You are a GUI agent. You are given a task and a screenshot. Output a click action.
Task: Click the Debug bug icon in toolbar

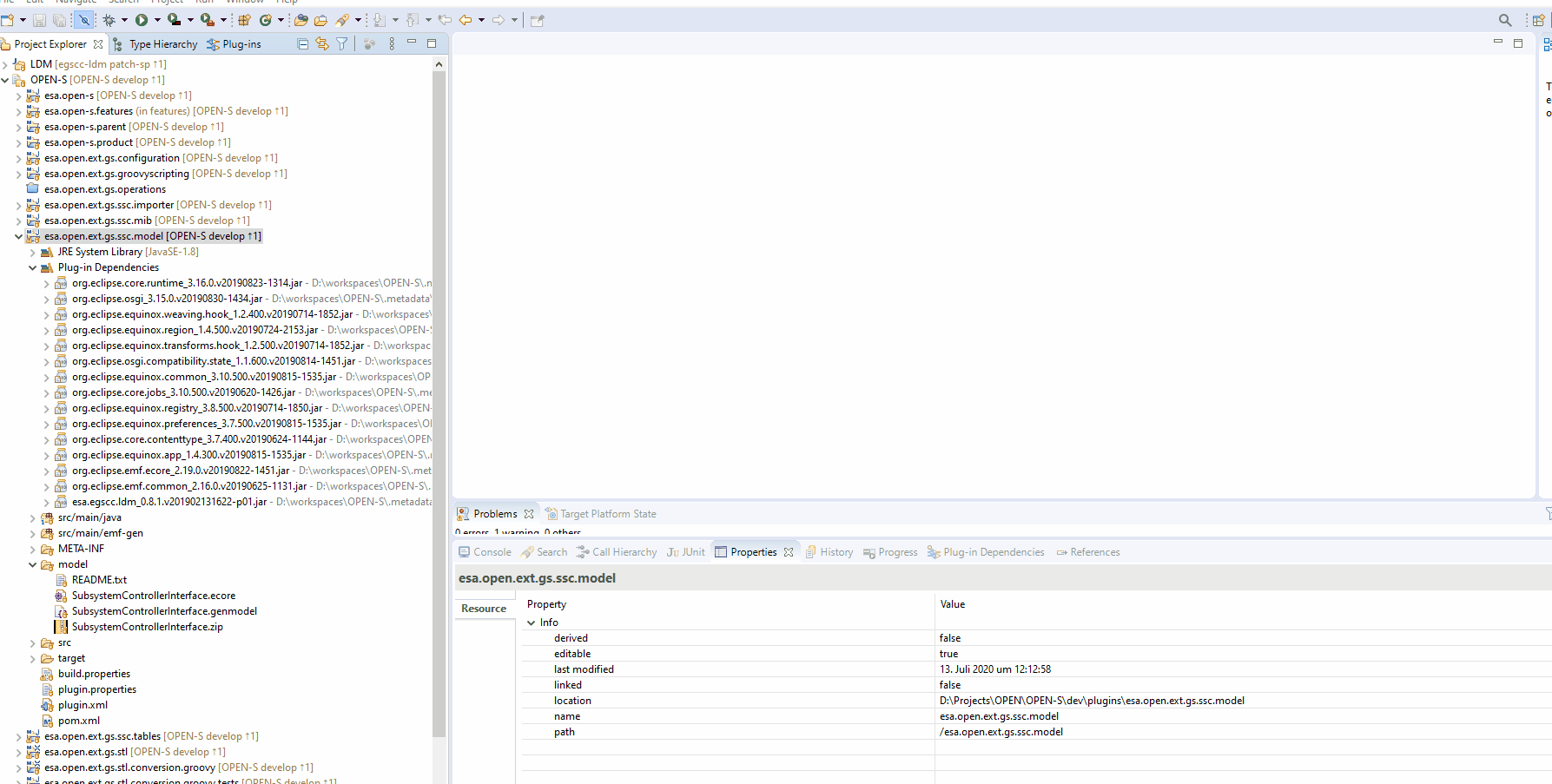109,20
